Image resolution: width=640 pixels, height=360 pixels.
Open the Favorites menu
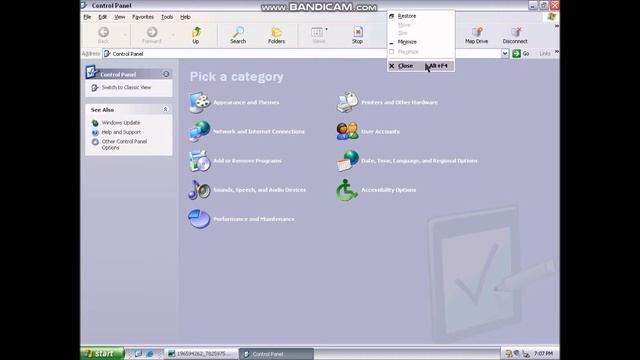click(x=143, y=17)
